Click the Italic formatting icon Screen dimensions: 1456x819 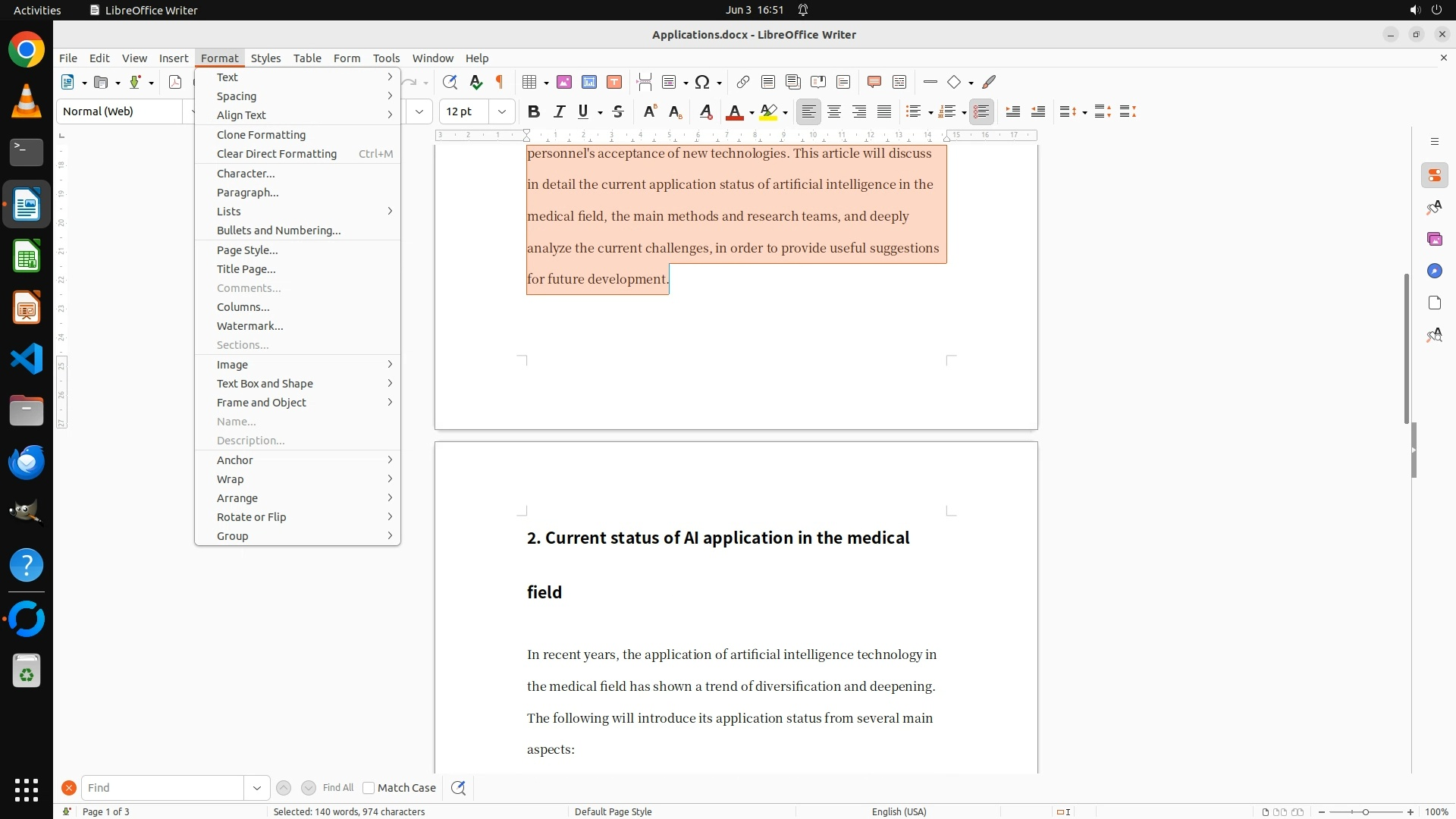tap(559, 111)
